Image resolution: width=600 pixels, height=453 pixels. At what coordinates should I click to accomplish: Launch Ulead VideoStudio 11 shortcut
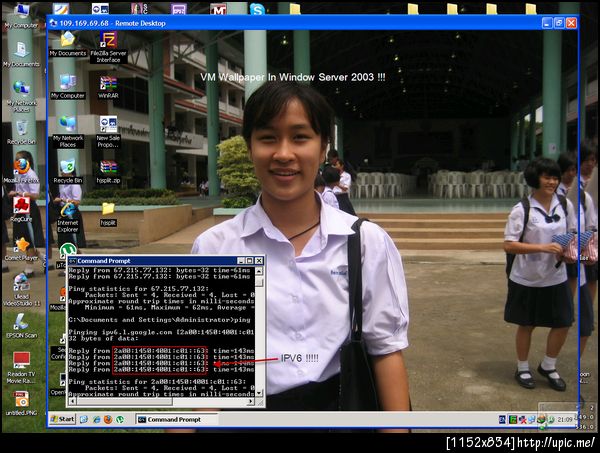[x=21, y=290]
